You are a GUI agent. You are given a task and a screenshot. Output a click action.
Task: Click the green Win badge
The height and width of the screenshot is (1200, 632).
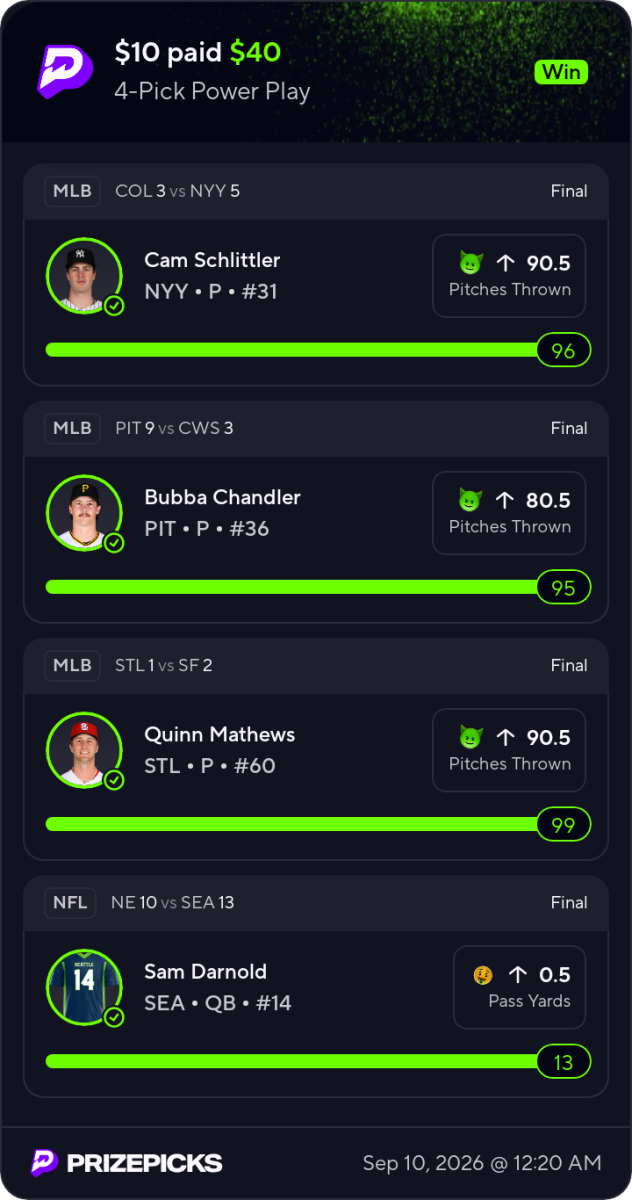(561, 72)
